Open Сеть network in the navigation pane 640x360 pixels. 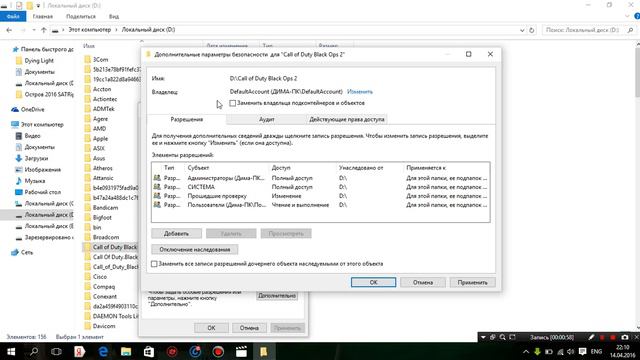click(x=22, y=252)
